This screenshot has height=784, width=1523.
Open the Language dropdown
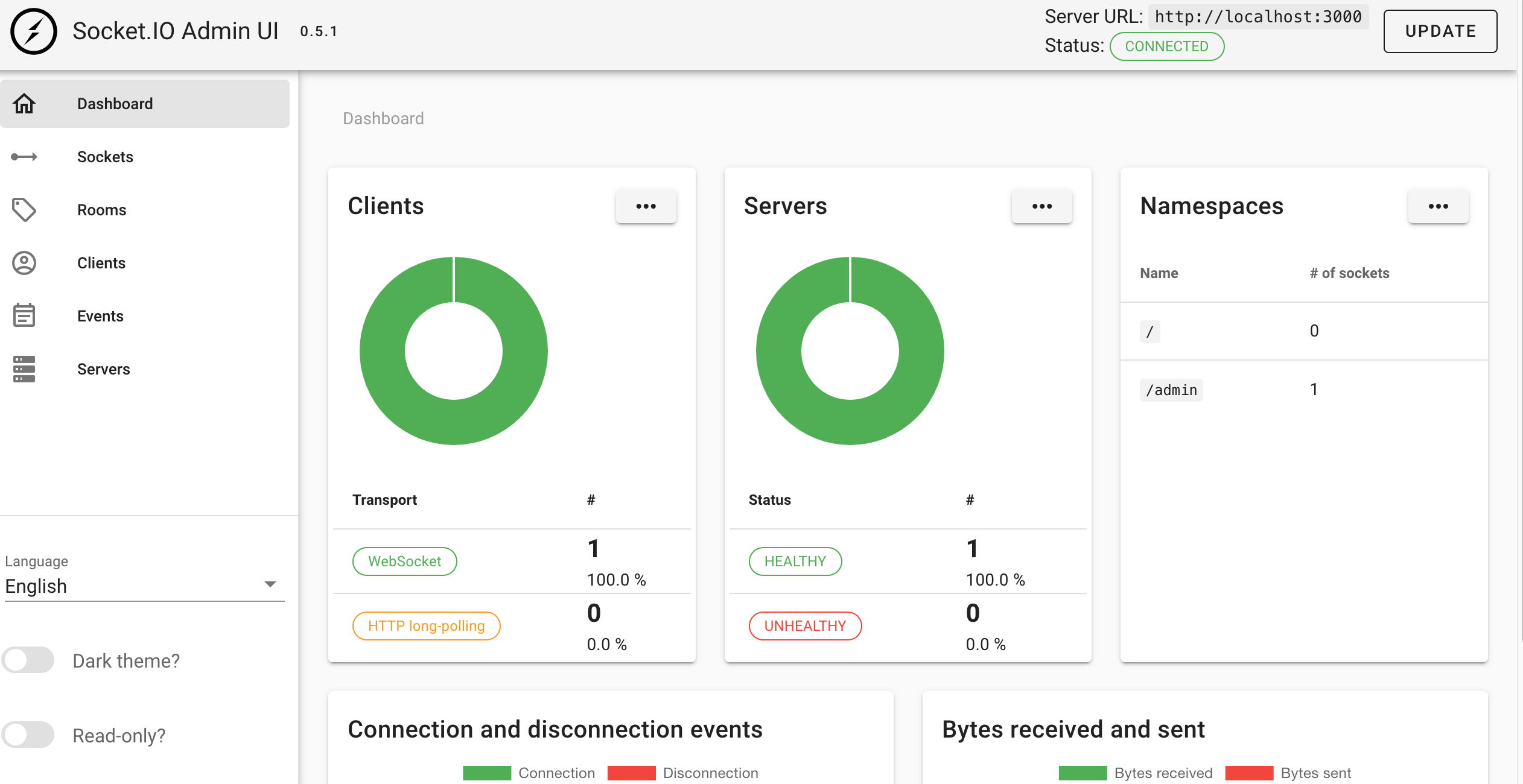click(145, 586)
